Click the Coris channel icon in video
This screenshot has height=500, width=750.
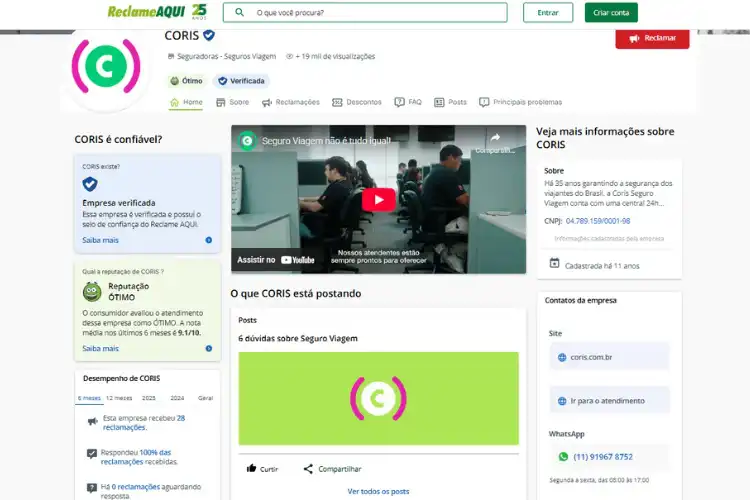tap(247, 141)
